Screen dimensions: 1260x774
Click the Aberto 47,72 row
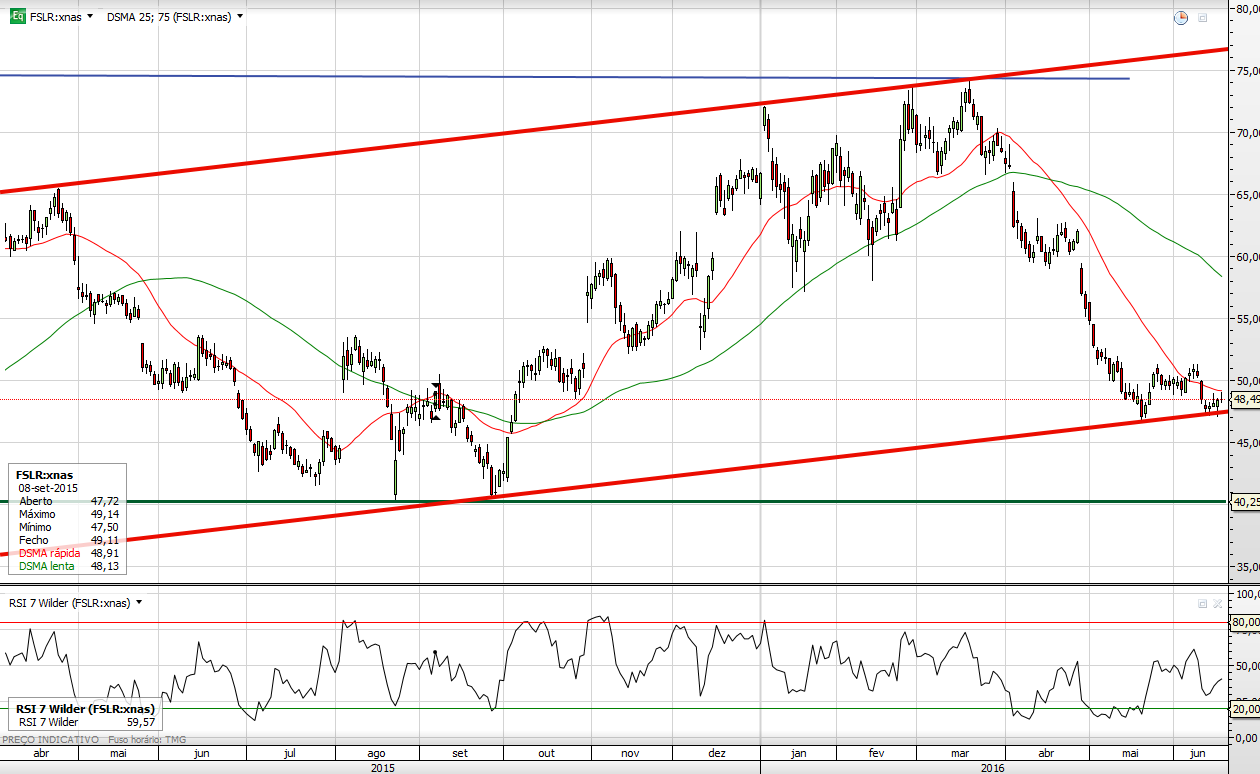point(69,501)
